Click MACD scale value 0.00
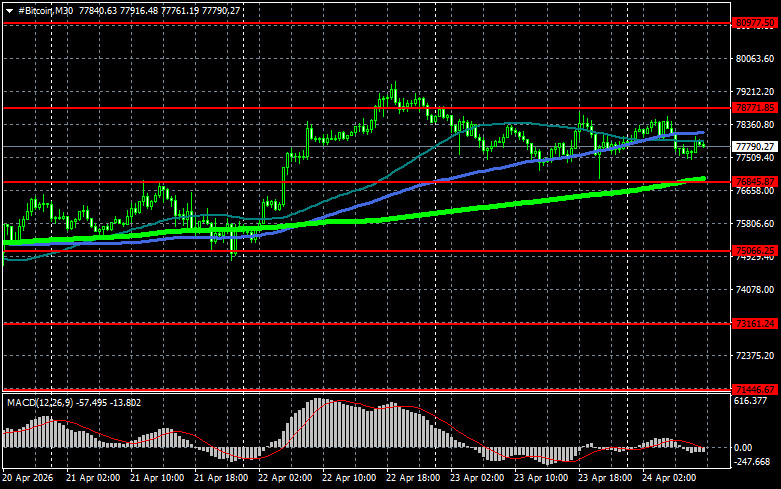 click(x=743, y=448)
